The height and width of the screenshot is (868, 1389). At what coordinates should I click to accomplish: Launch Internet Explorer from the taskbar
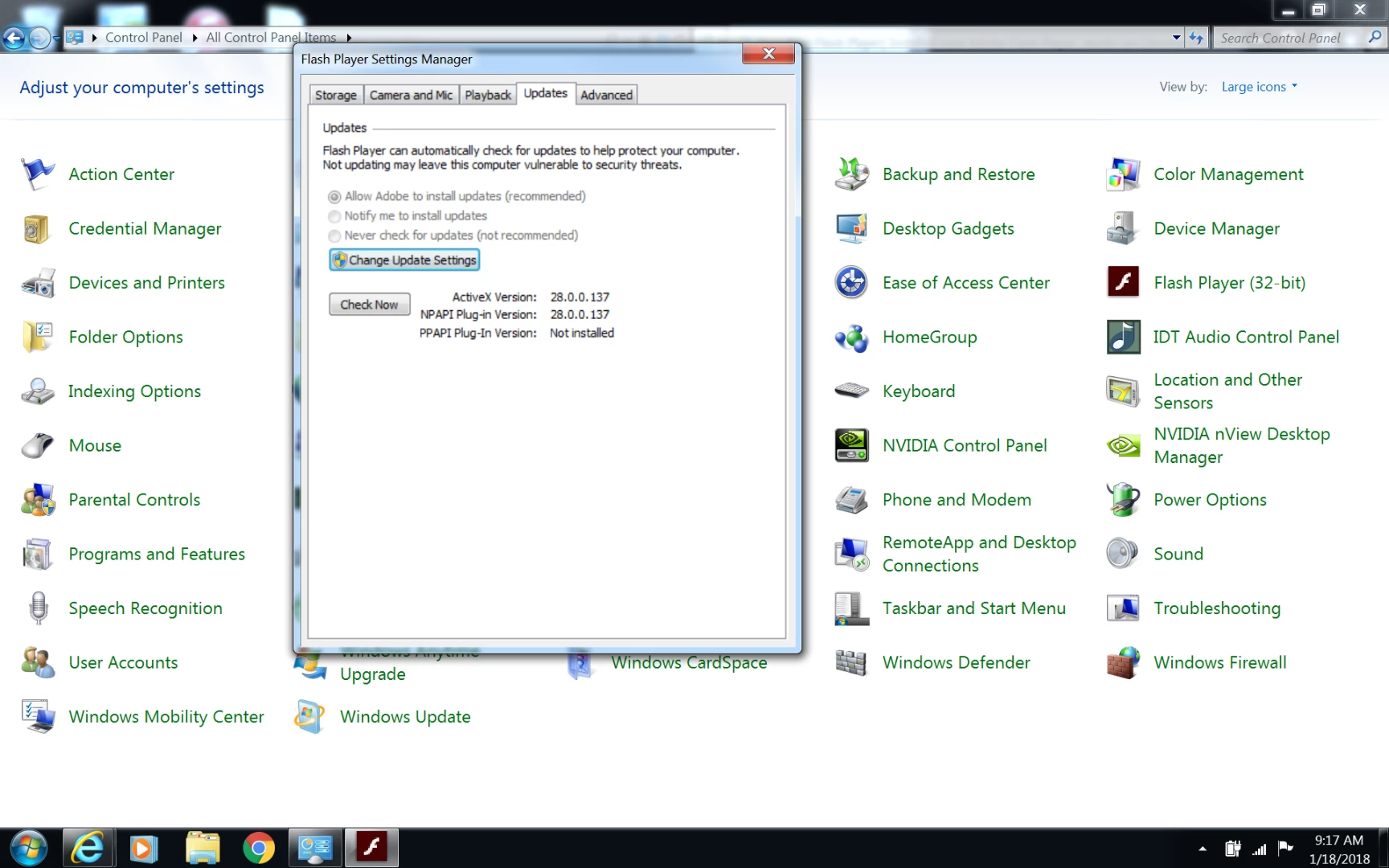pyautogui.click(x=87, y=849)
